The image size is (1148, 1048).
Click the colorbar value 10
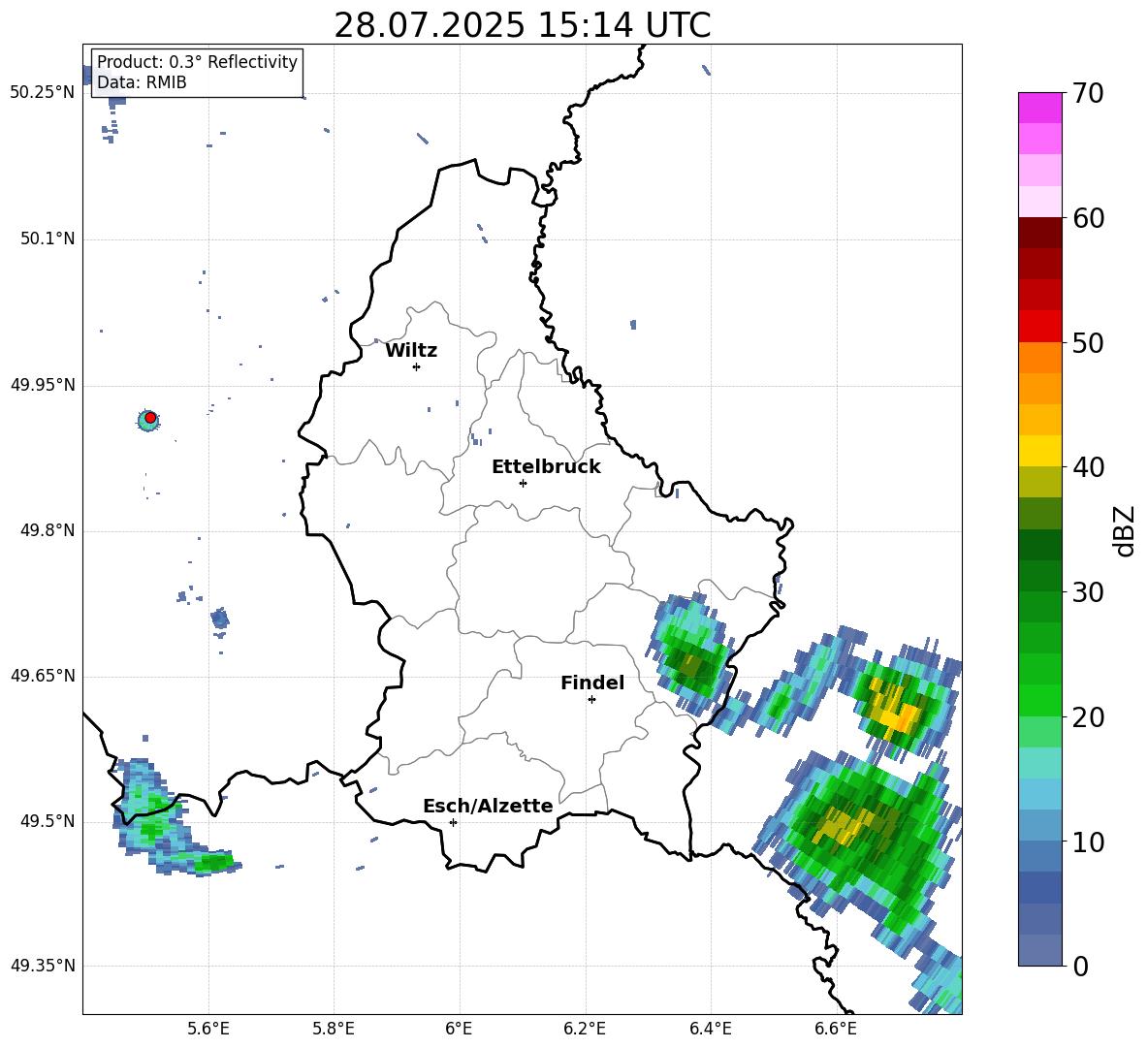pyautogui.click(x=1088, y=842)
